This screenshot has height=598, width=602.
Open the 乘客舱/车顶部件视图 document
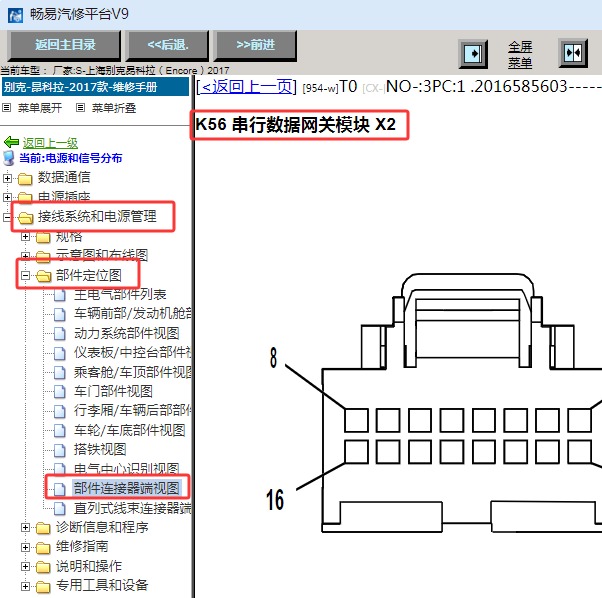click(133, 372)
